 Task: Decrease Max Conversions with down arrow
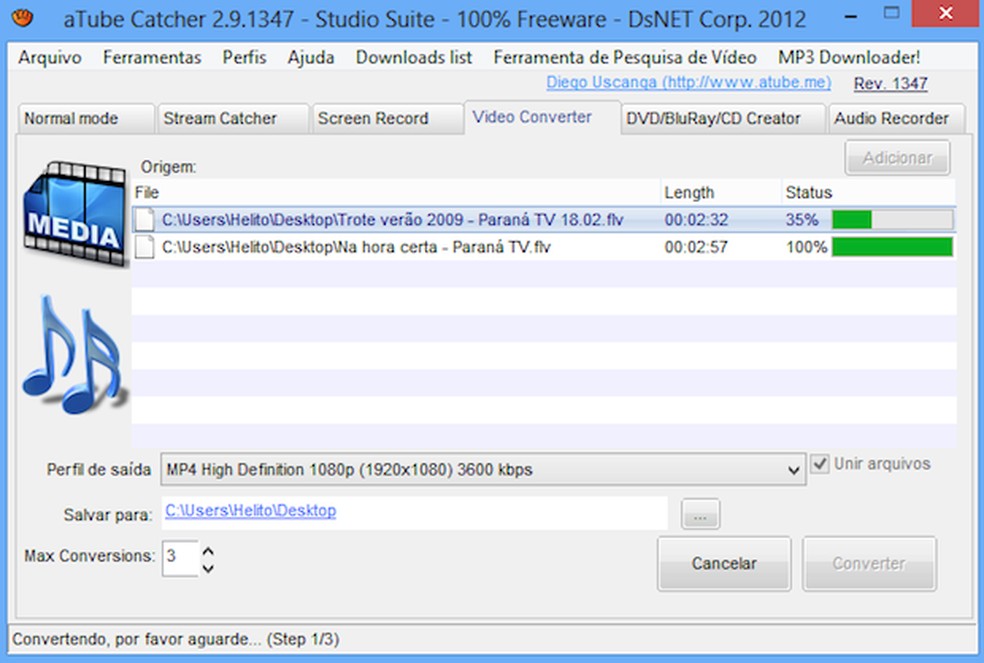click(208, 568)
